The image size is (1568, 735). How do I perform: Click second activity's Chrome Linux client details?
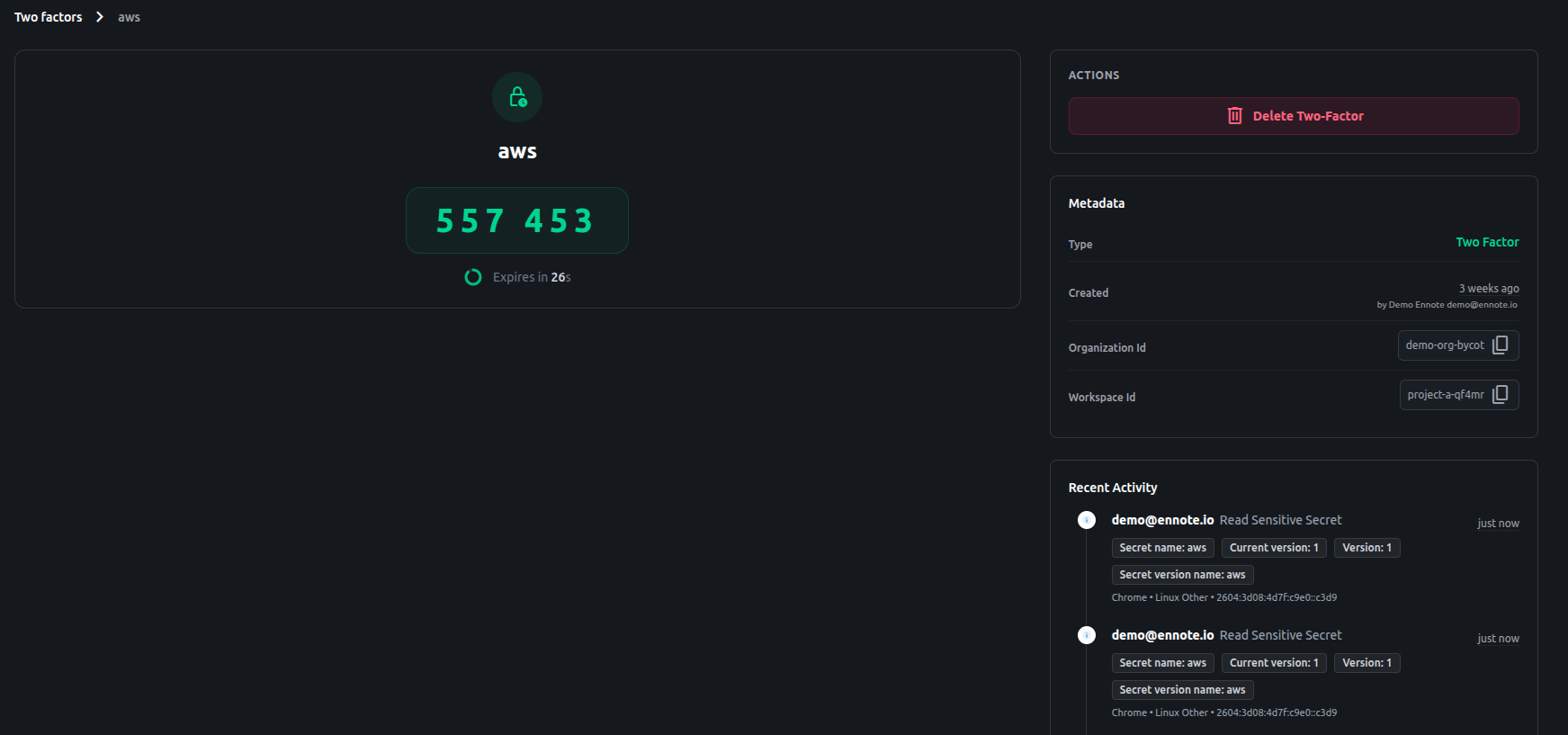pyautogui.click(x=1224, y=713)
